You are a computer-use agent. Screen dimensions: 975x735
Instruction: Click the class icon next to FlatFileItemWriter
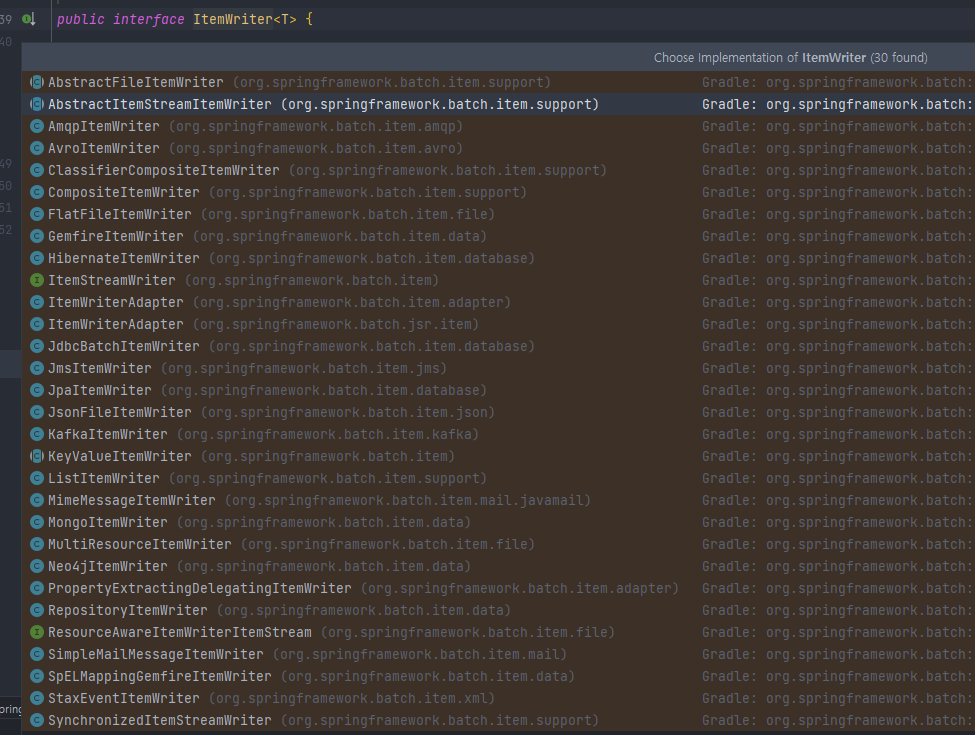(37, 215)
